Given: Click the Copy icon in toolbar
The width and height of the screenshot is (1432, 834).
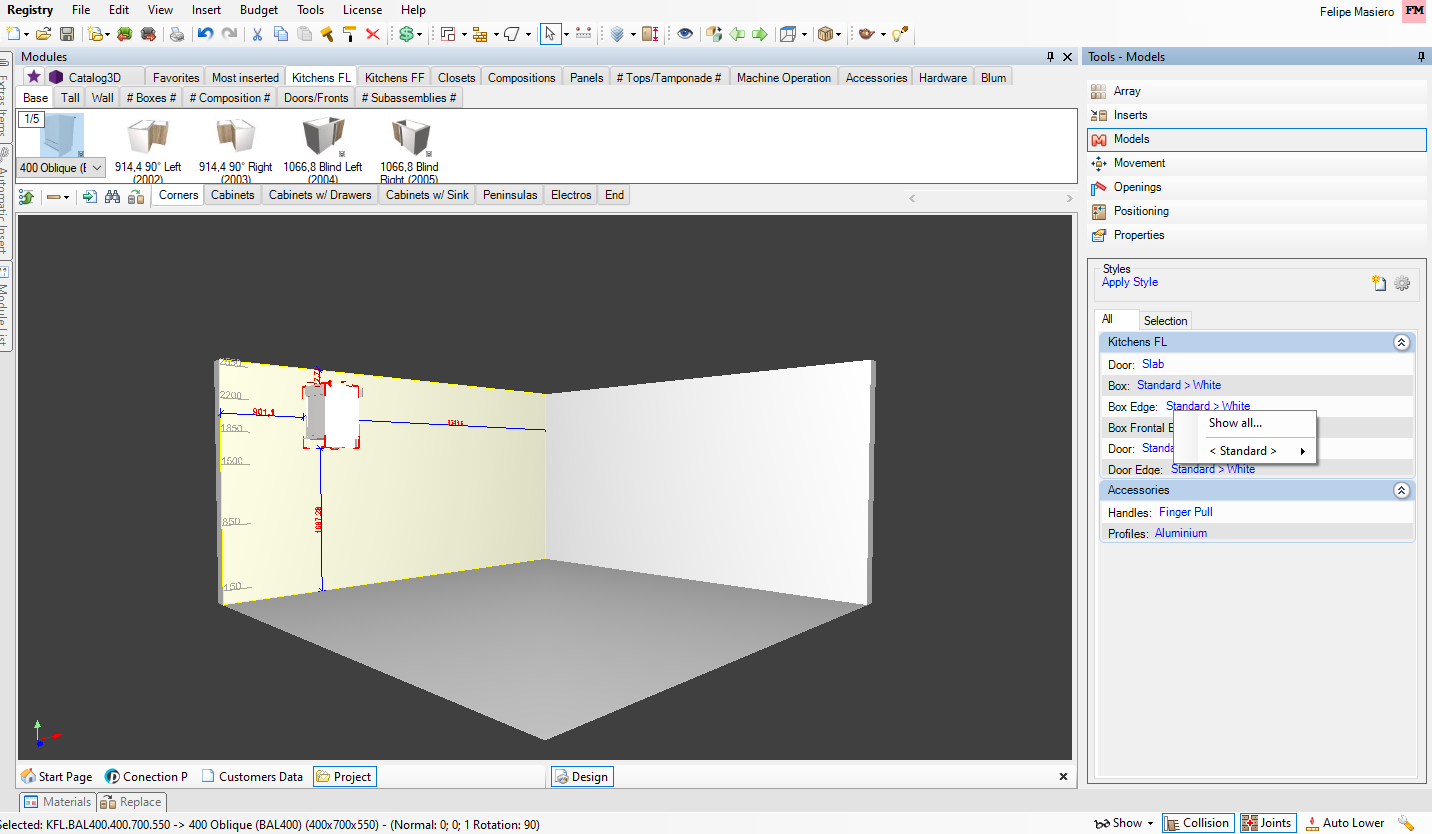Looking at the screenshot, I should (x=281, y=34).
